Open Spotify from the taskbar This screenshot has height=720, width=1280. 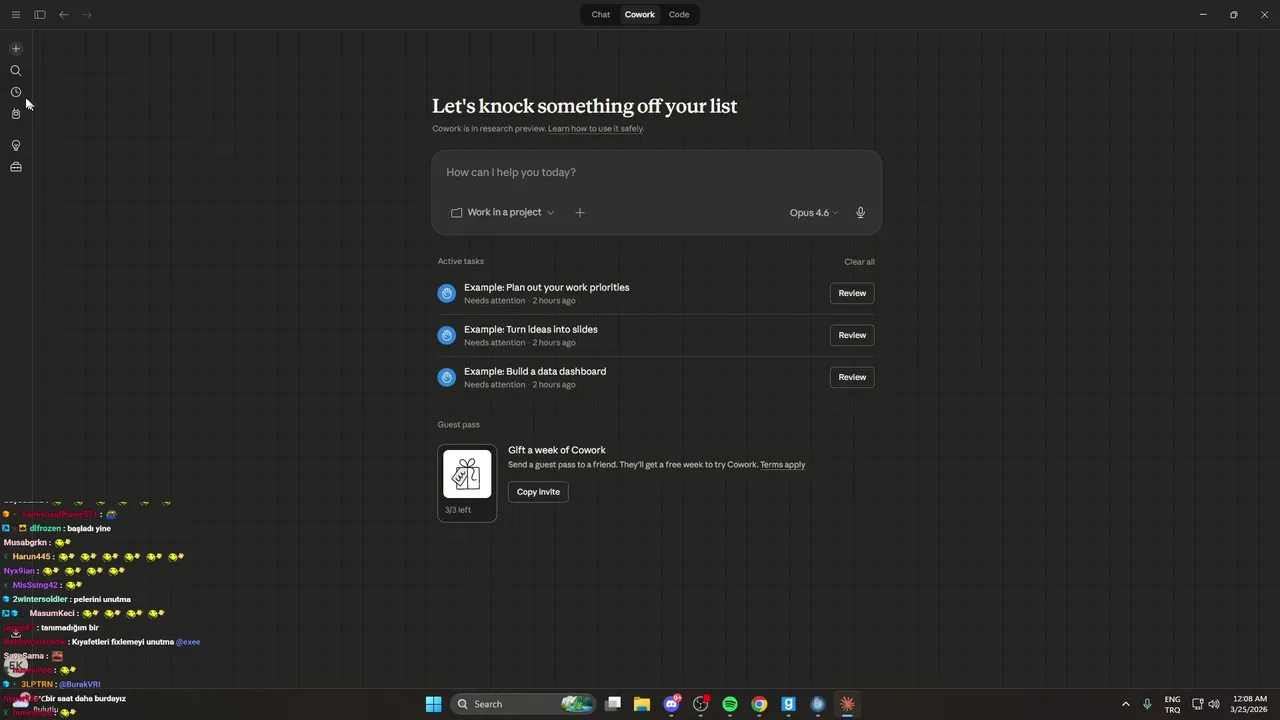(730, 704)
